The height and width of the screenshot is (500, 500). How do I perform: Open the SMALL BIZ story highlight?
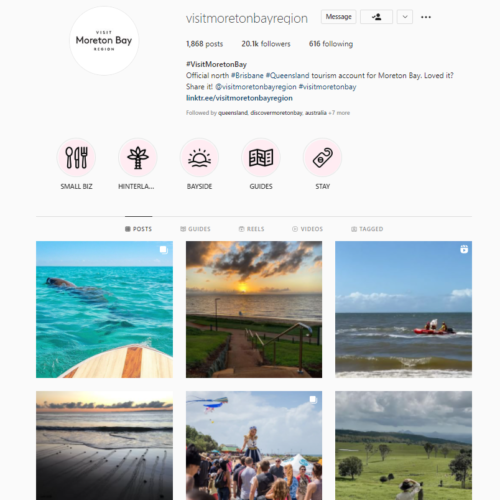76,158
